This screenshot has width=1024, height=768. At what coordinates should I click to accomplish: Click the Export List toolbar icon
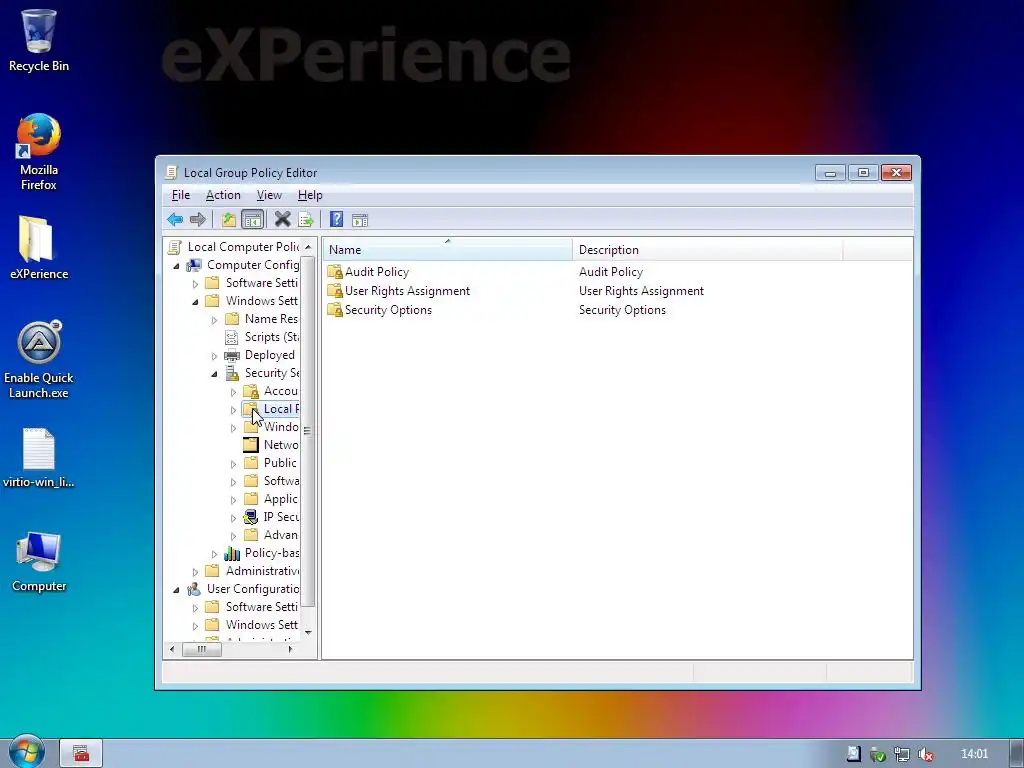pyautogui.click(x=306, y=219)
